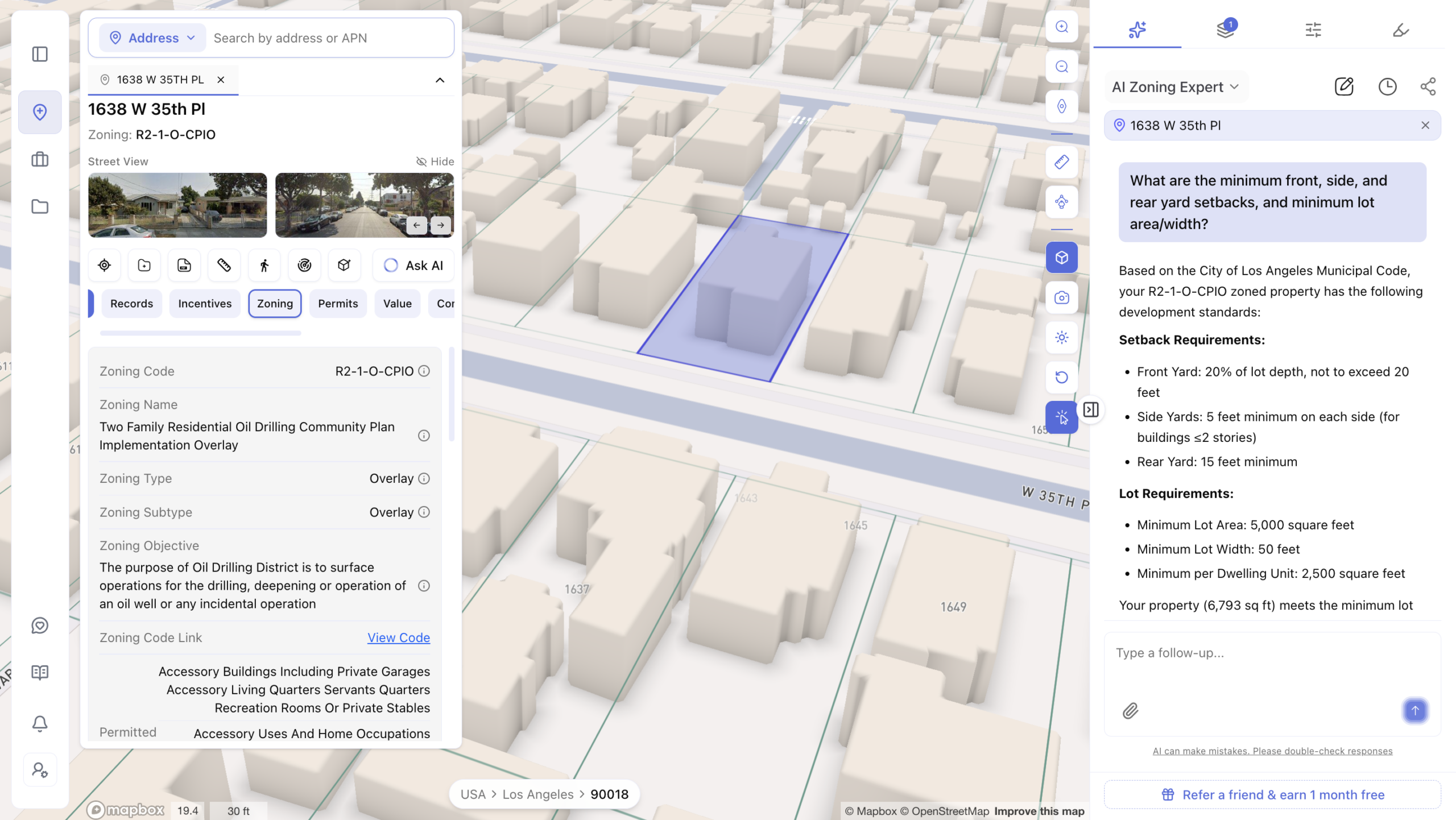Center map on parcel target icon
This screenshot has height=820, width=1456.
point(105,265)
